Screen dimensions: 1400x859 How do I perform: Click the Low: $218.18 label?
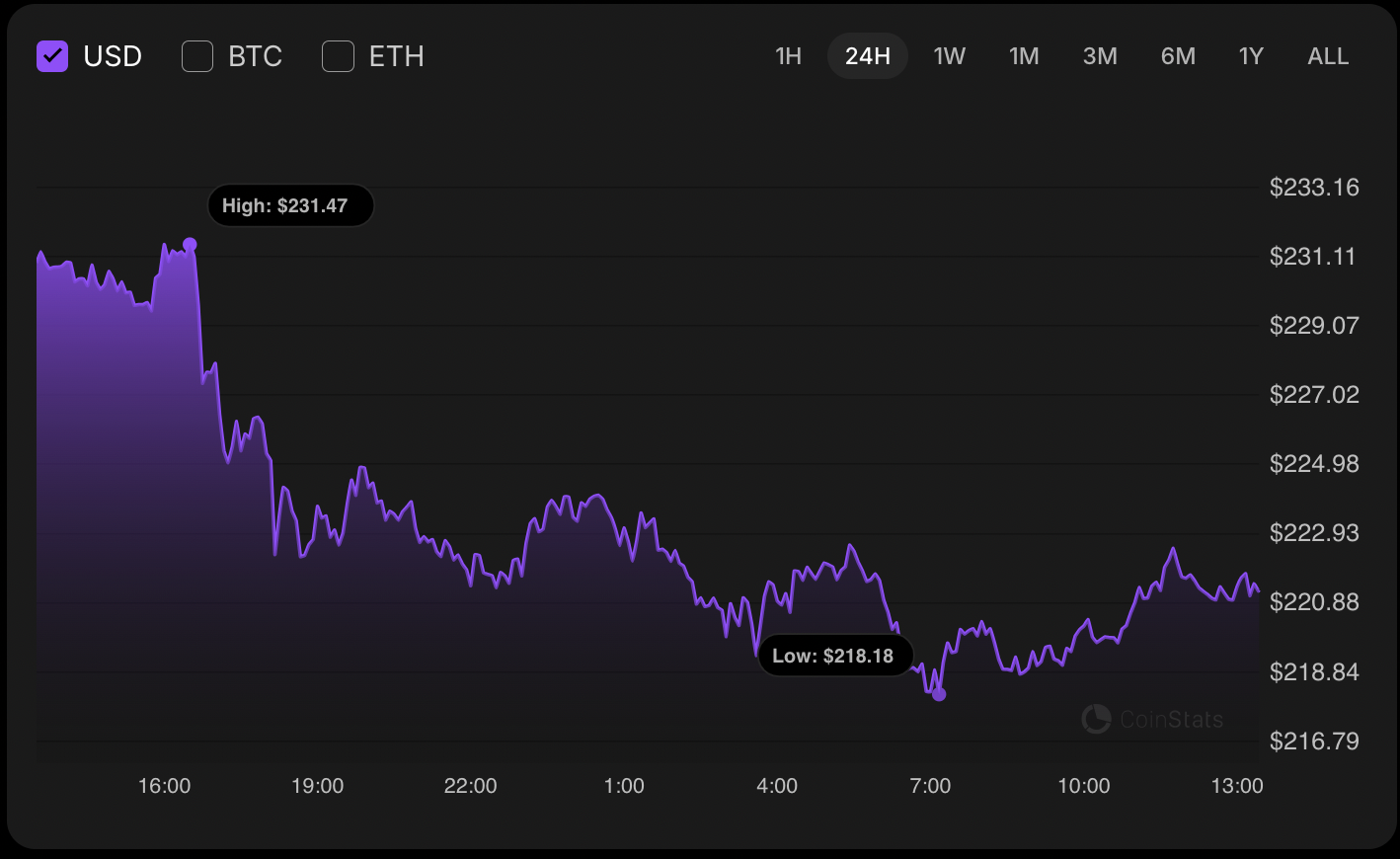[835, 656]
